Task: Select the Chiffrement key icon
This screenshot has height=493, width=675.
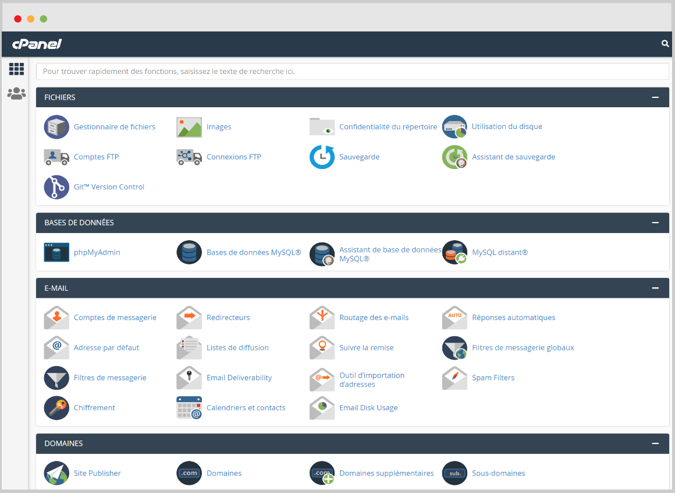Action: click(x=57, y=408)
